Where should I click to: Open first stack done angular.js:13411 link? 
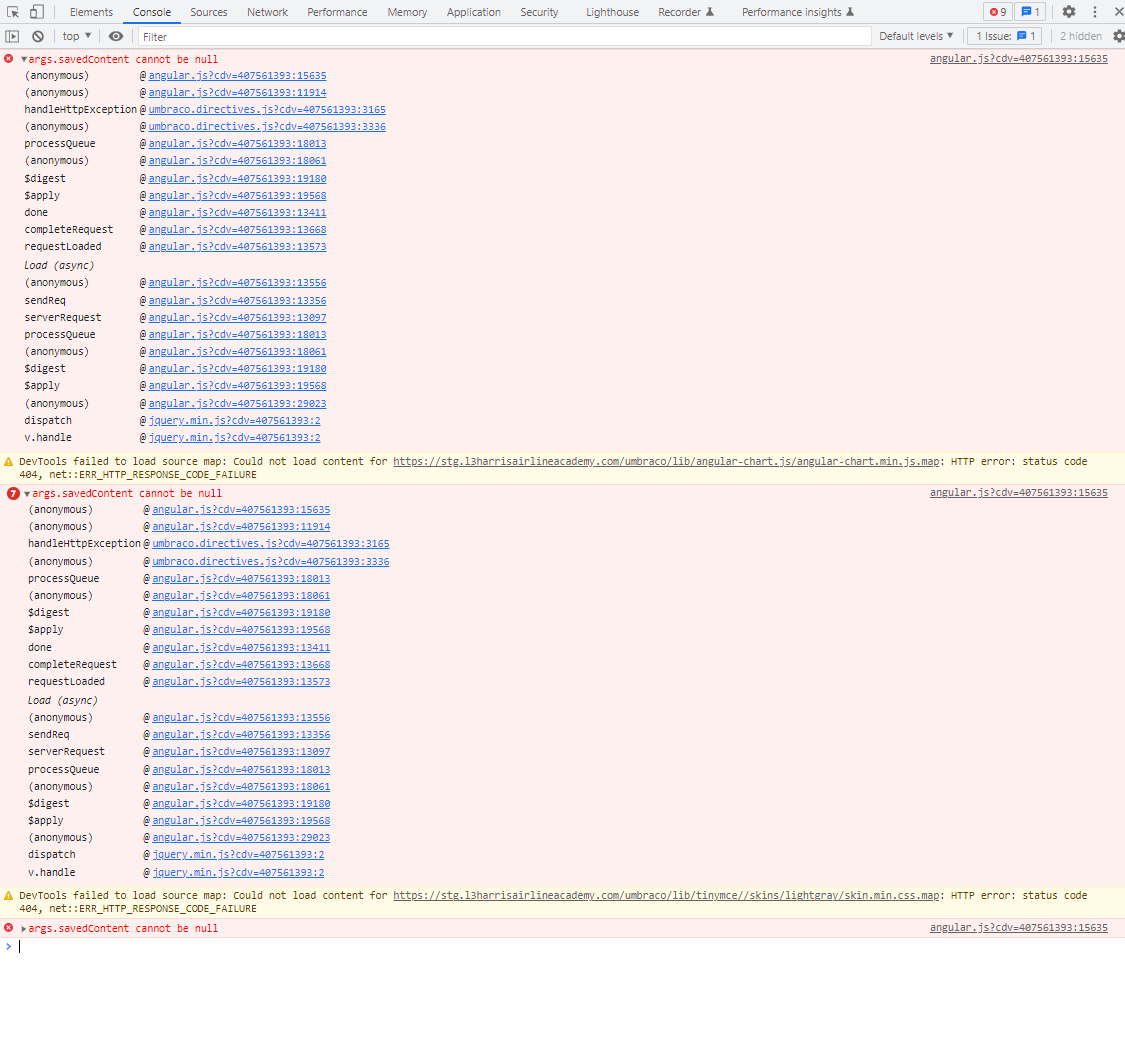[237, 213]
